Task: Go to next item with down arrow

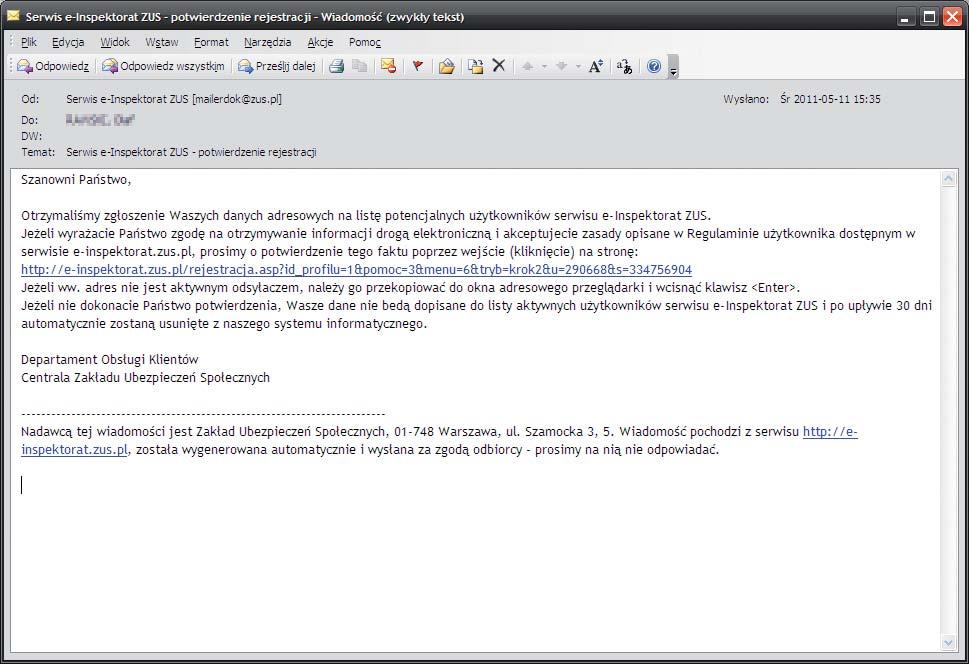Action: (x=561, y=66)
